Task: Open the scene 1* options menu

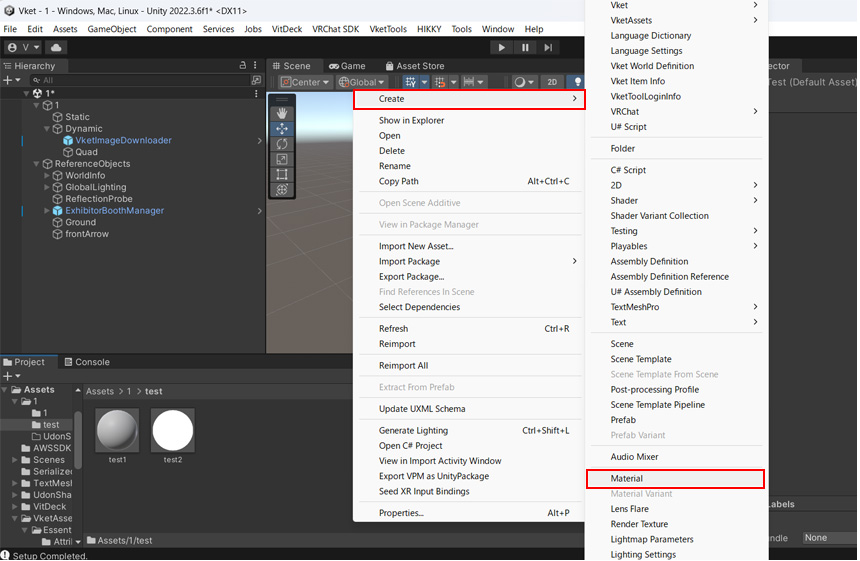Action: [x=256, y=93]
